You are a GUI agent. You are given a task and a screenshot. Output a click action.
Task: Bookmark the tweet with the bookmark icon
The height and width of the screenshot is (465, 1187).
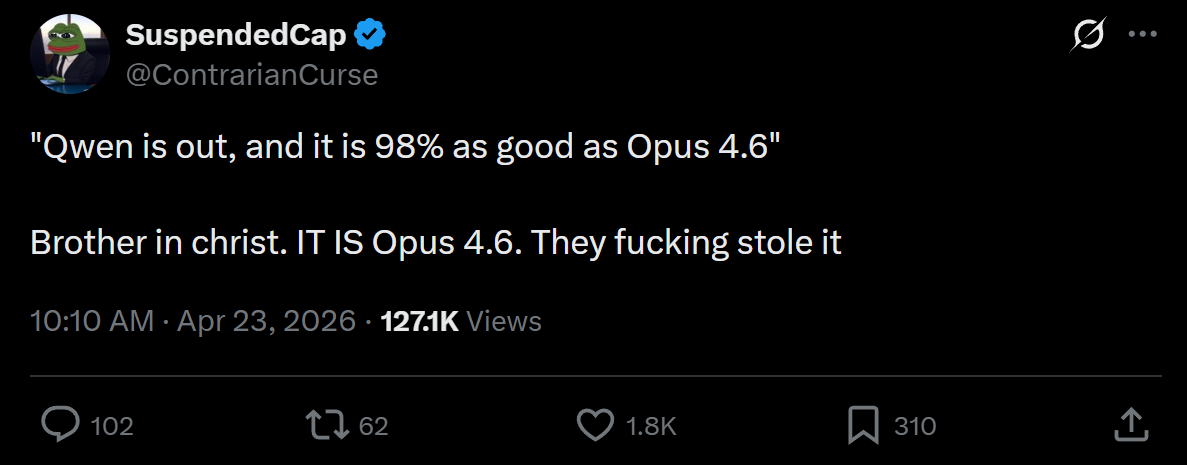pyautogui.click(x=862, y=425)
